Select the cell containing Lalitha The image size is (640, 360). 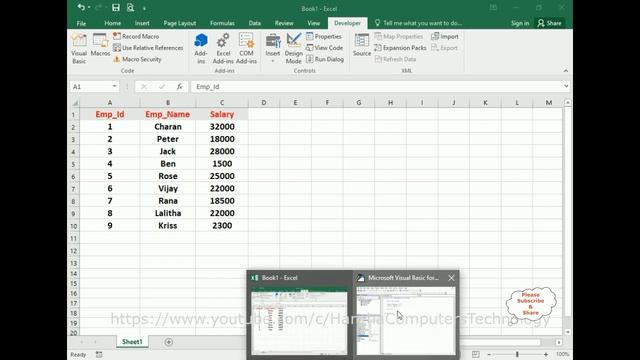(168, 213)
